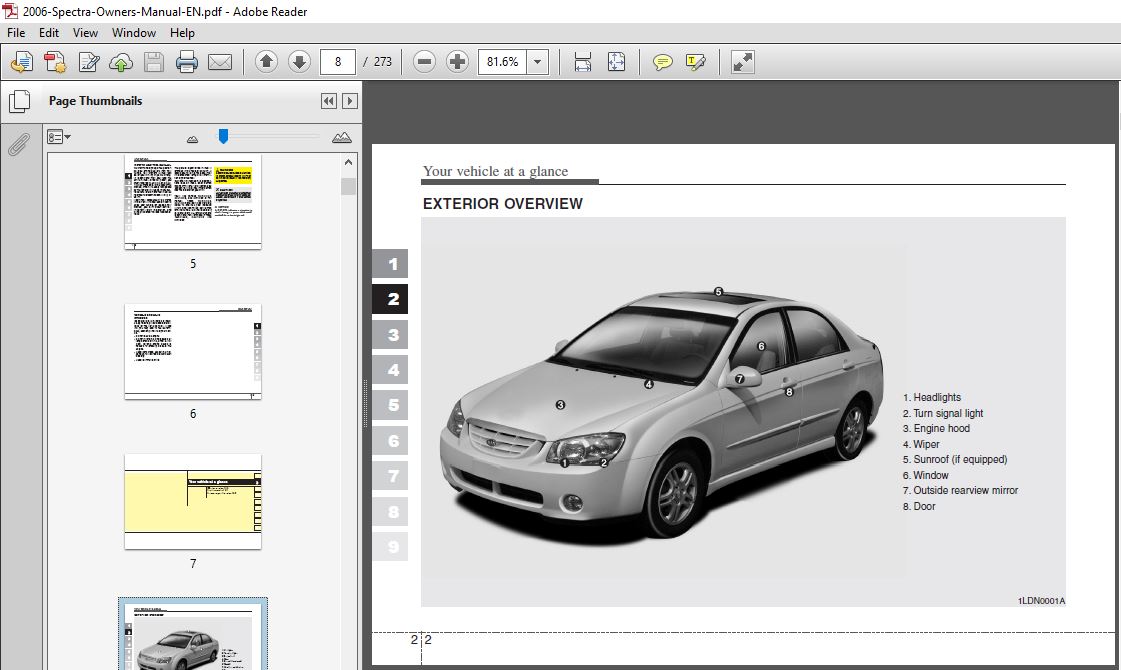Print the document using the printer icon
The height and width of the screenshot is (670, 1121).
tap(187, 62)
